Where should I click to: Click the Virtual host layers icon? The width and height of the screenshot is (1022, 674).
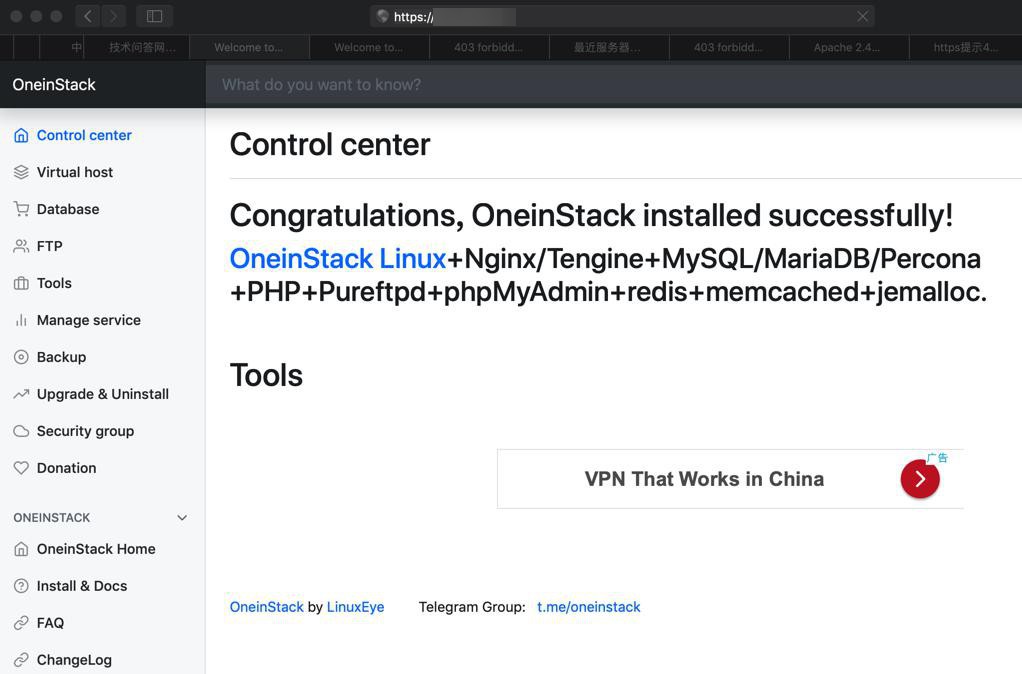pyautogui.click(x=21, y=172)
